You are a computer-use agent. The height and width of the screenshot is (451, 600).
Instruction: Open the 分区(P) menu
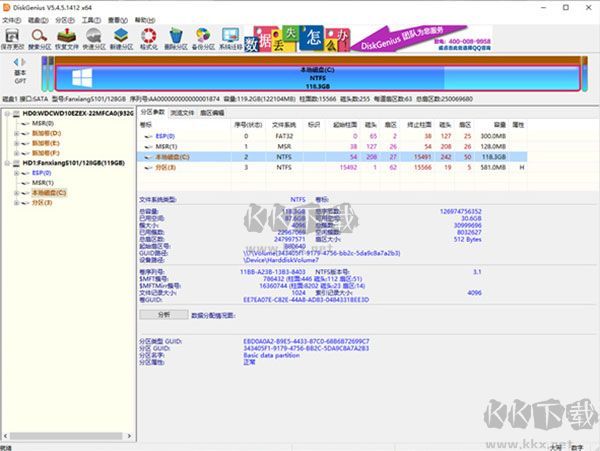point(65,20)
